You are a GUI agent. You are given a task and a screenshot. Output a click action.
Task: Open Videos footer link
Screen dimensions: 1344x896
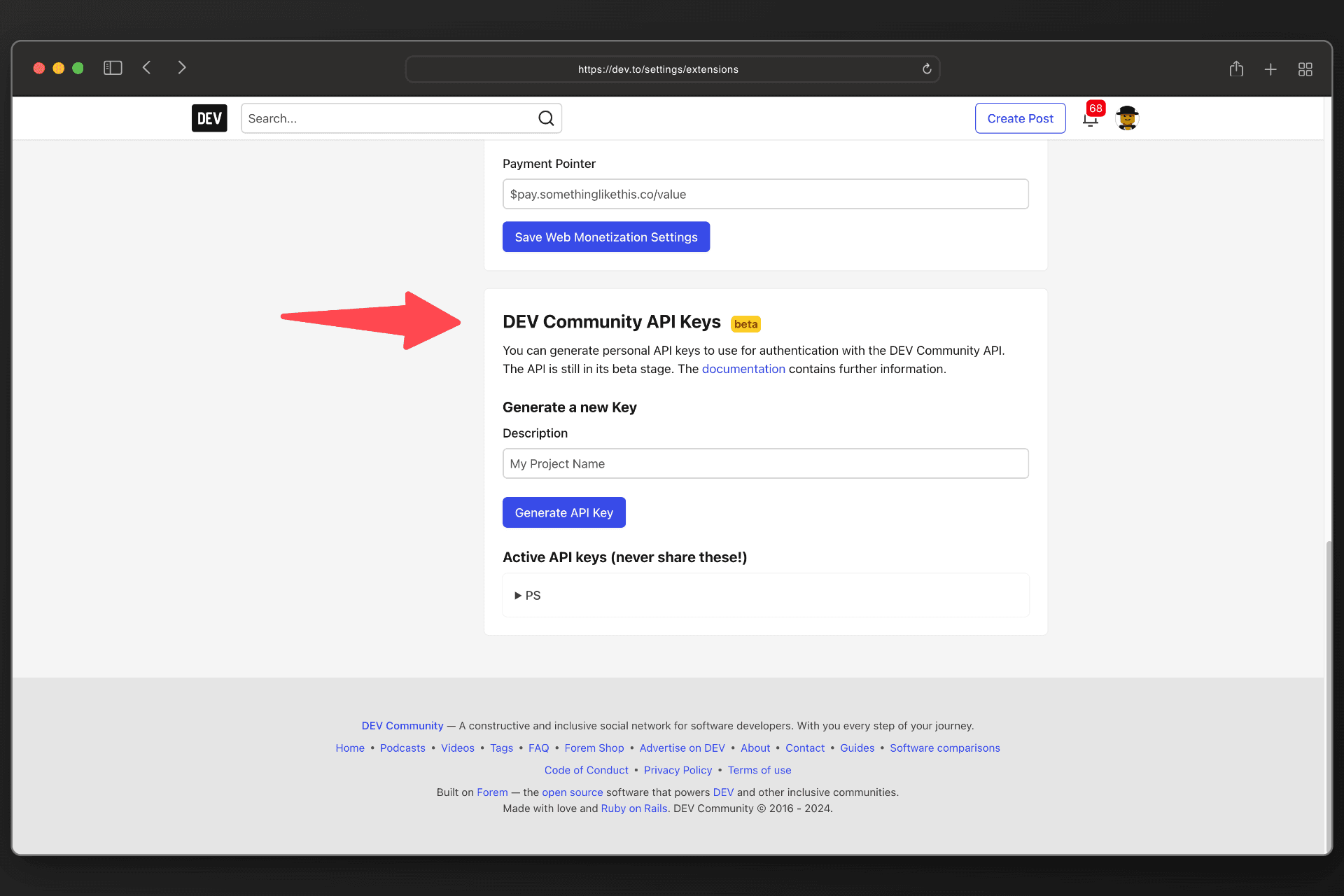pos(458,748)
